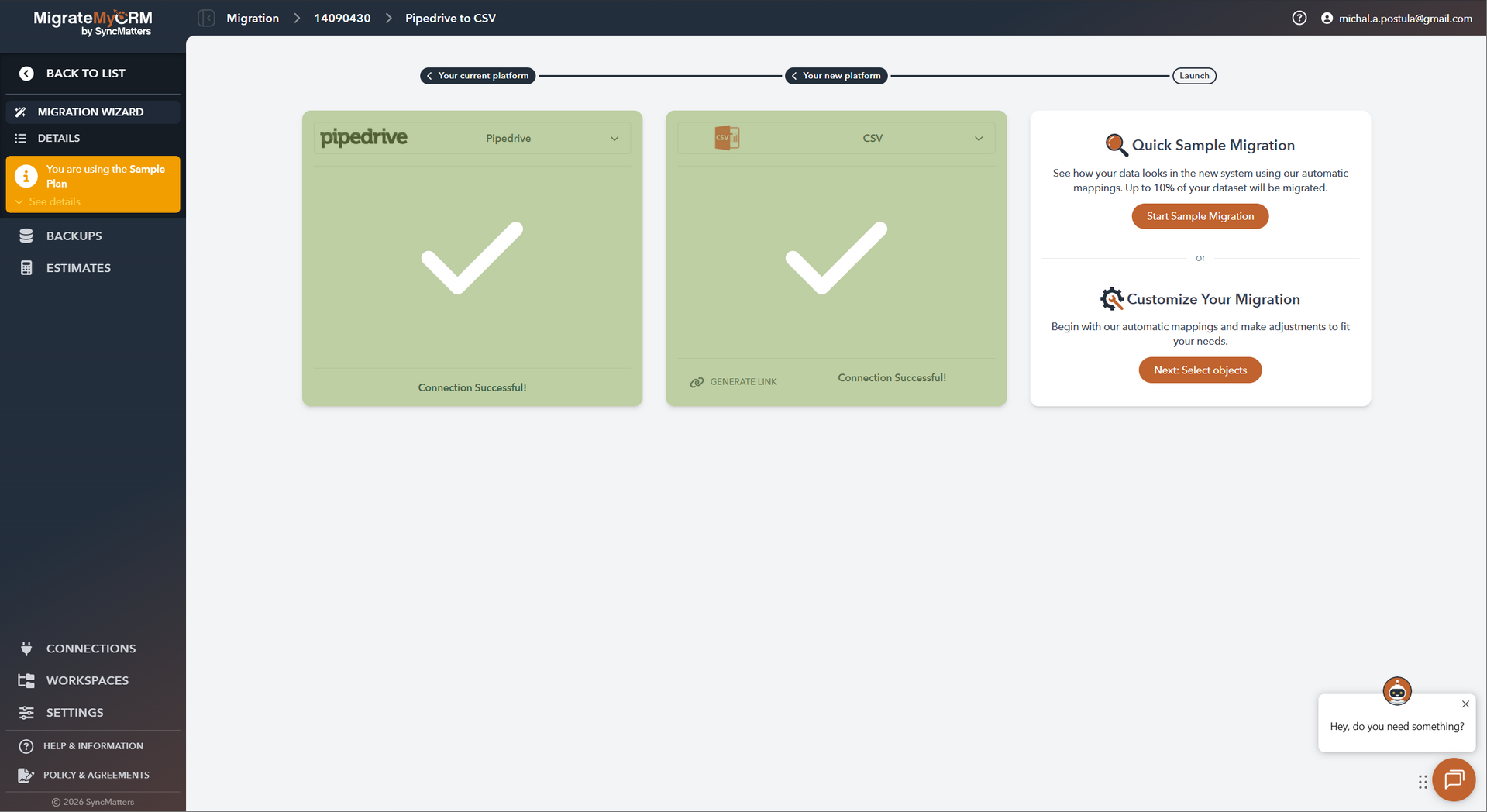Open the Pipedrive platform dropdown

[472, 139]
